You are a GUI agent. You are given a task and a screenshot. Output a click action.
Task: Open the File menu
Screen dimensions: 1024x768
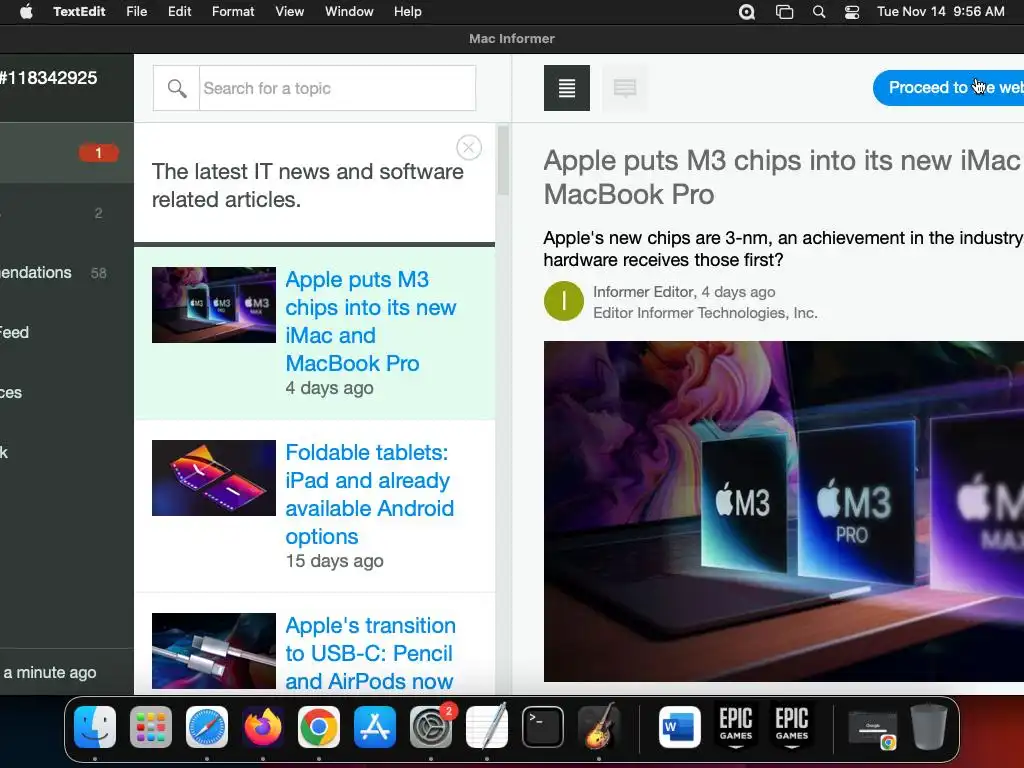pyautogui.click(x=136, y=12)
